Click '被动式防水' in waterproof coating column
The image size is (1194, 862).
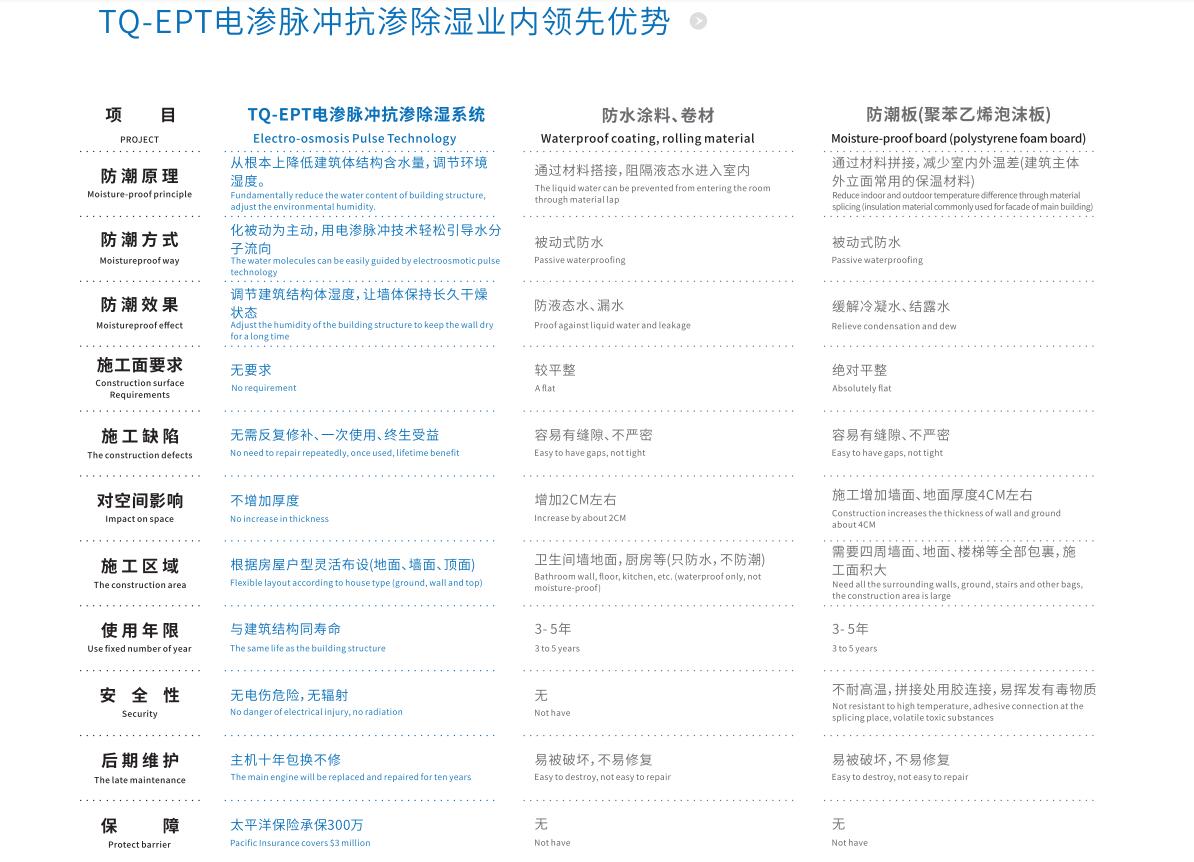pos(569,242)
